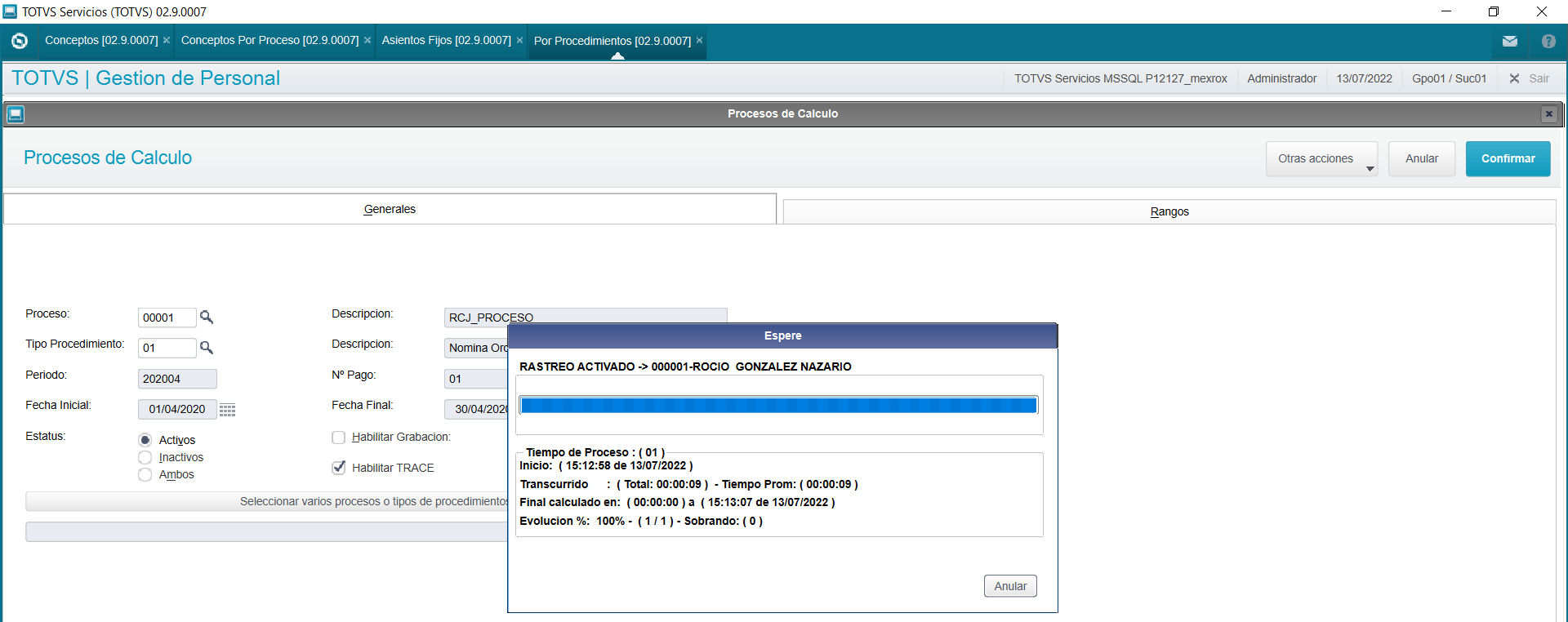Click the Nº Pago field value 01
This screenshot has height=622, width=1568.
point(476,379)
